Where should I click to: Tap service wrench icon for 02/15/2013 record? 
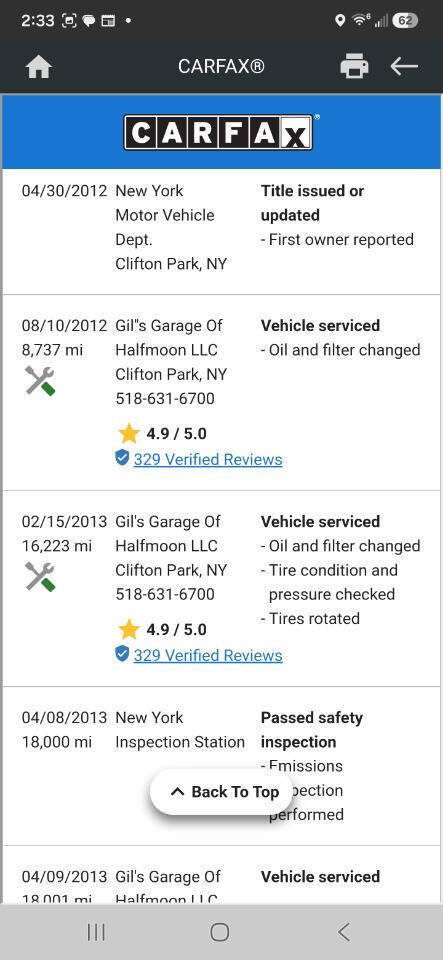point(40,577)
